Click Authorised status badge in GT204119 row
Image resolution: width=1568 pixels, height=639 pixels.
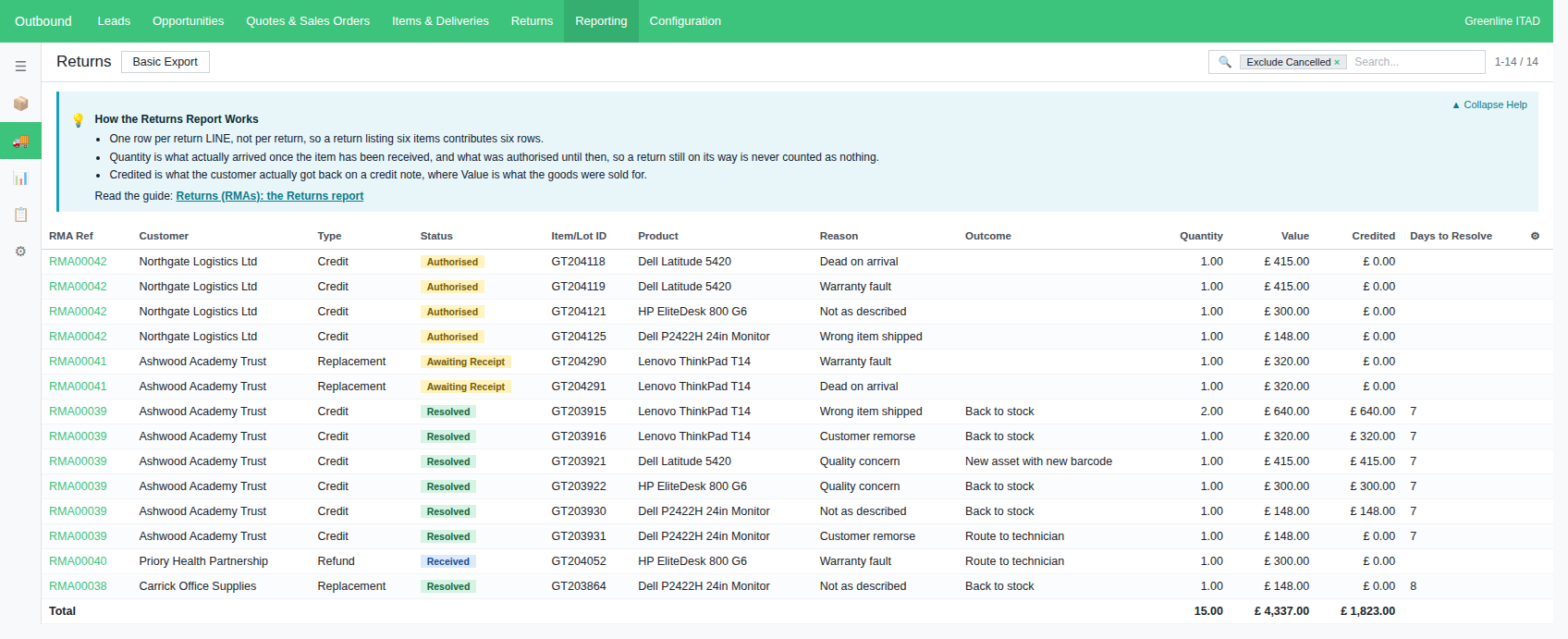pos(452,287)
